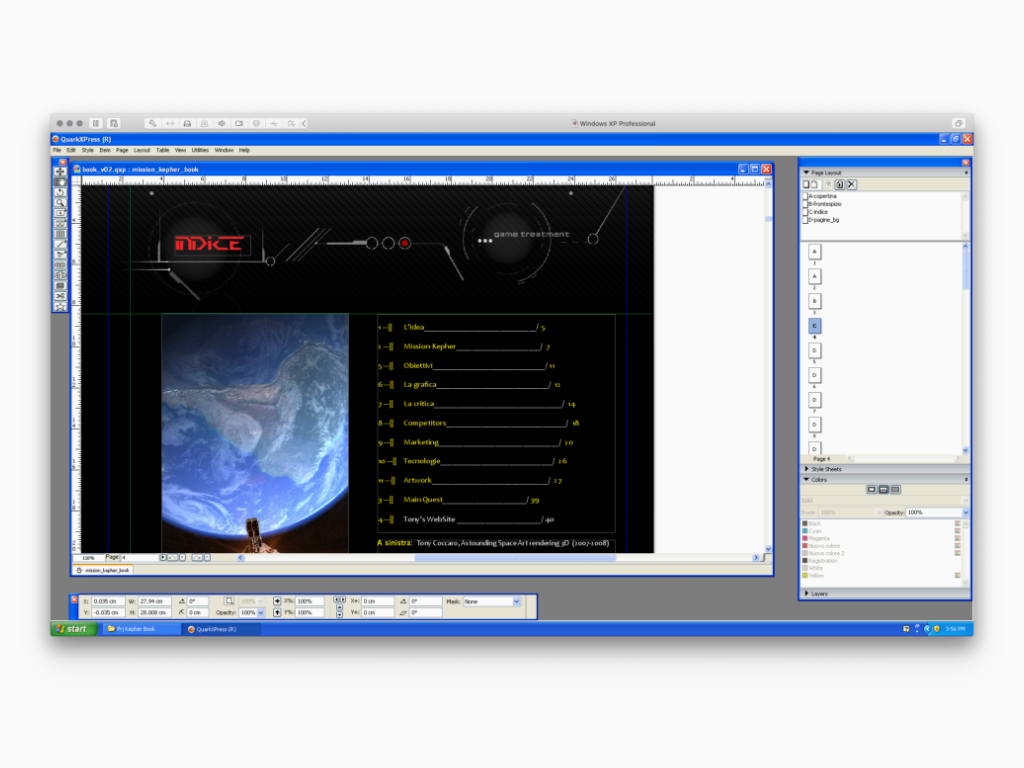The height and width of the screenshot is (768, 1024).
Task: Select the background color button in Colors
Action: (x=895, y=490)
